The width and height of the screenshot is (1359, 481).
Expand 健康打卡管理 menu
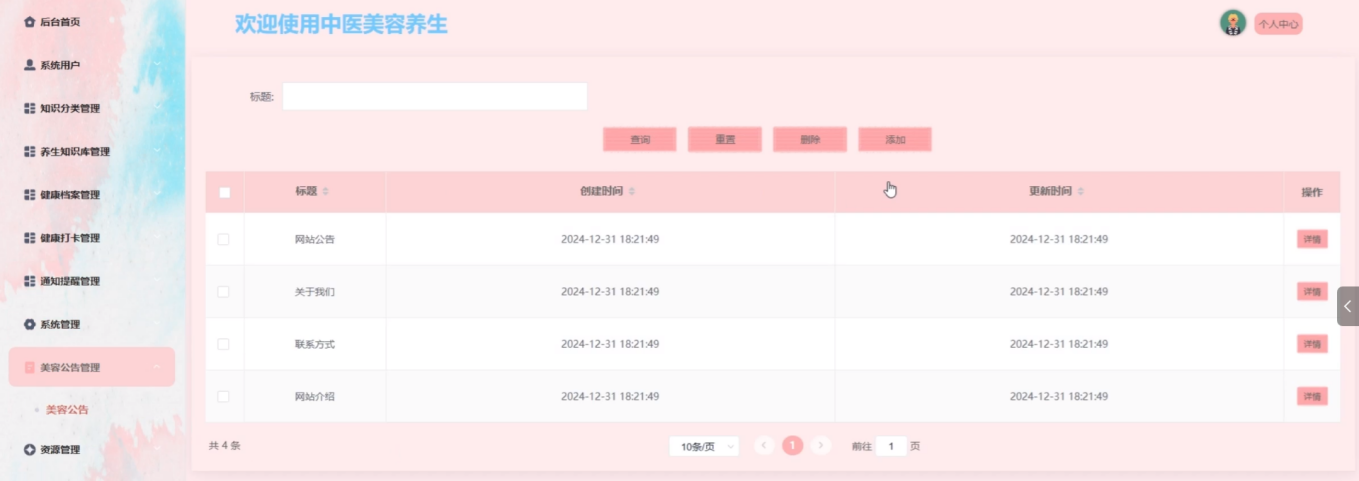[92, 237]
